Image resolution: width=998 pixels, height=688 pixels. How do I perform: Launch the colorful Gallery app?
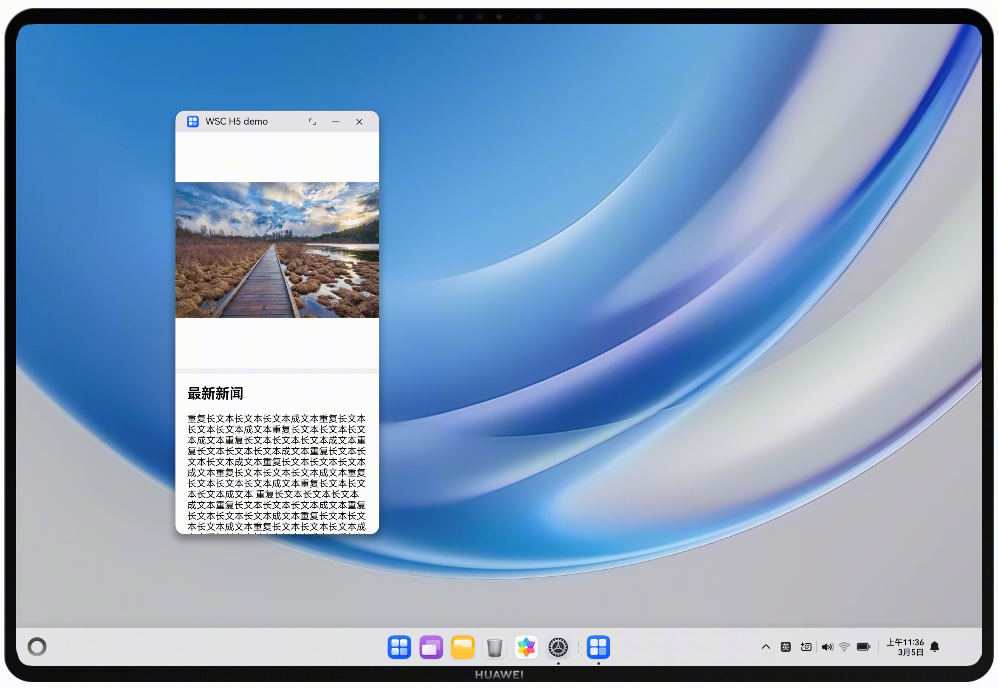coord(526,647)
